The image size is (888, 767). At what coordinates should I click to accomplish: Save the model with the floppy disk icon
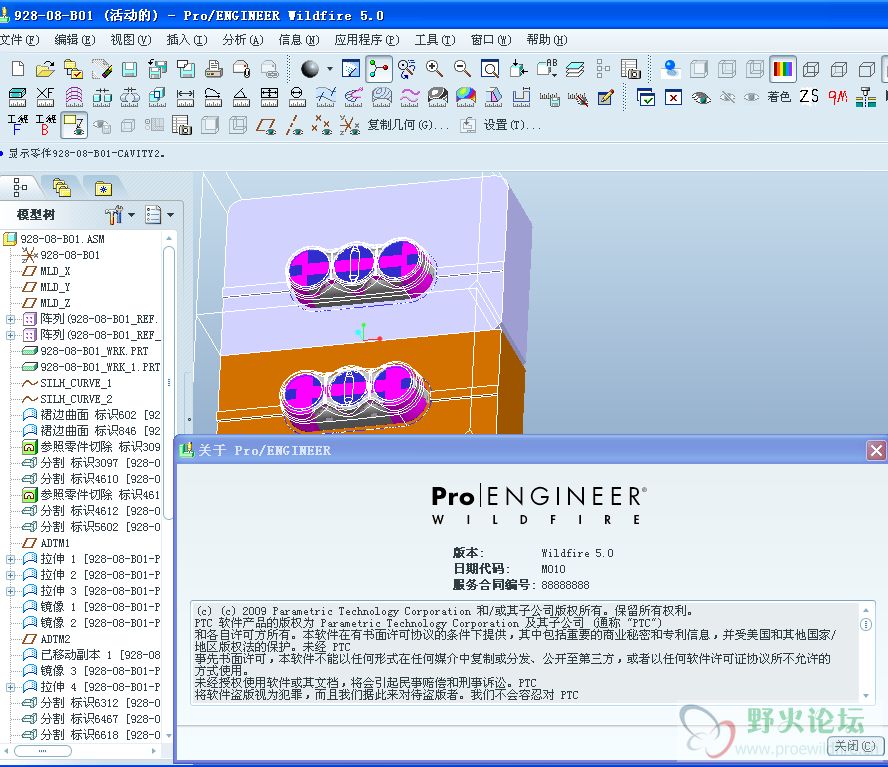pyautogui.click(x=130, y=69)
